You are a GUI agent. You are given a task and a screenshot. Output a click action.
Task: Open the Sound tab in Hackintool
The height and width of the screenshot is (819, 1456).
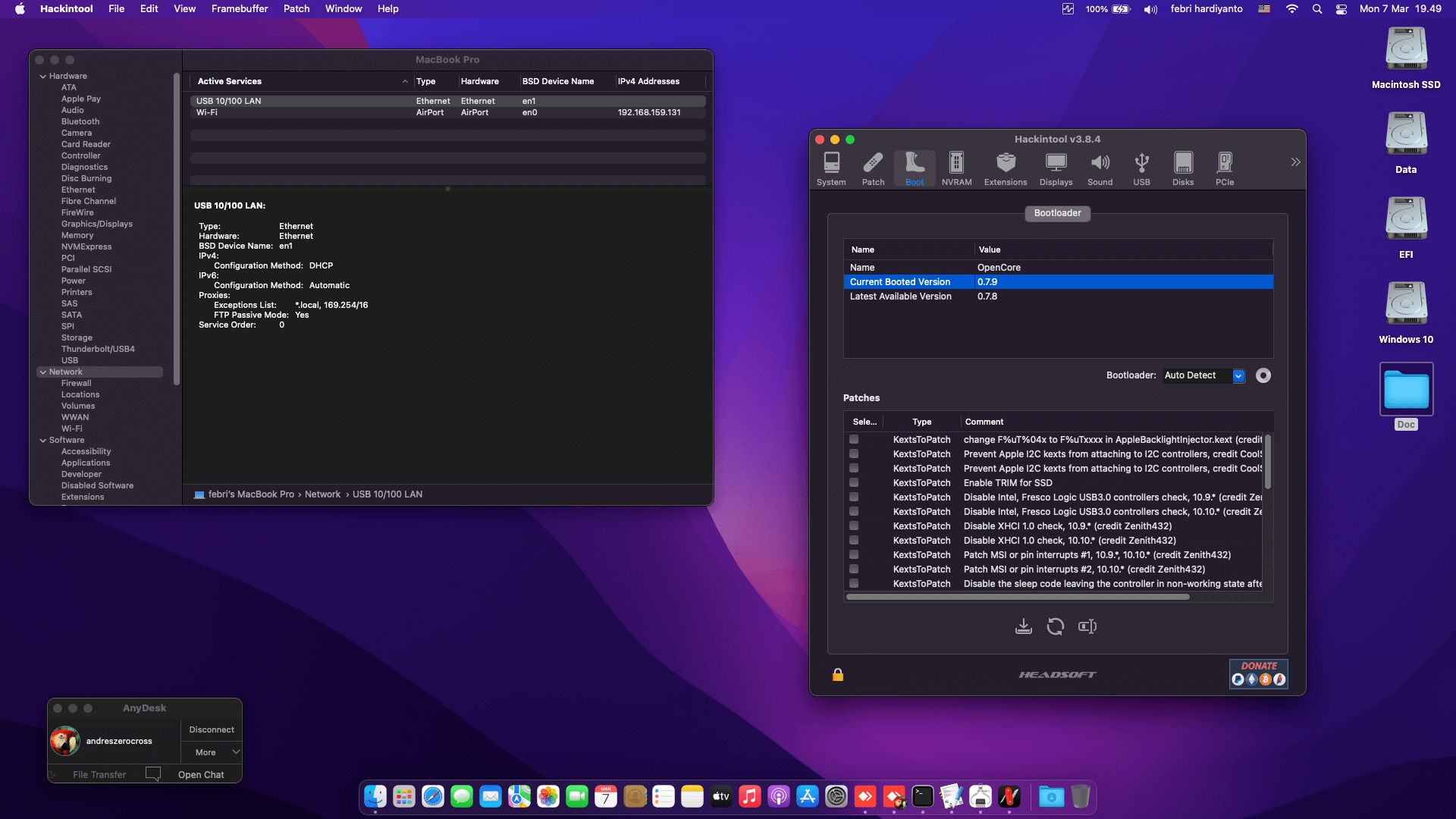tap(1100, 168)
